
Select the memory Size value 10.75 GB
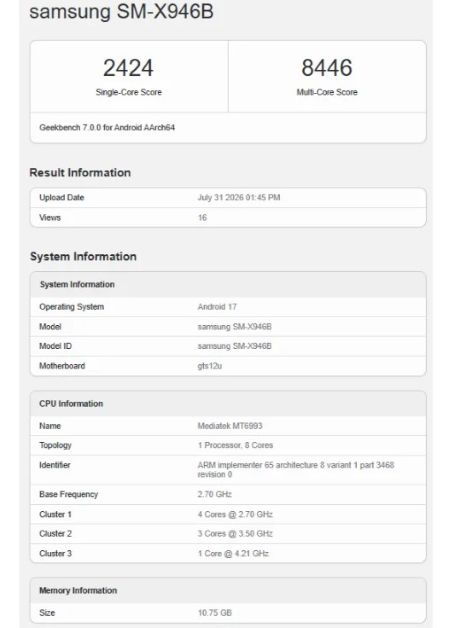(215, 613)
